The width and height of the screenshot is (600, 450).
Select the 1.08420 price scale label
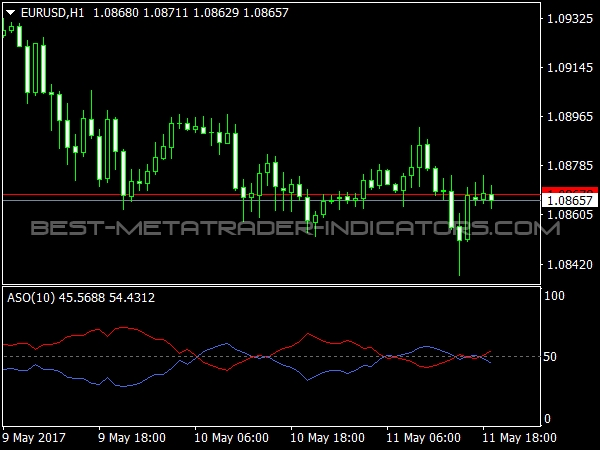(570, 264)
